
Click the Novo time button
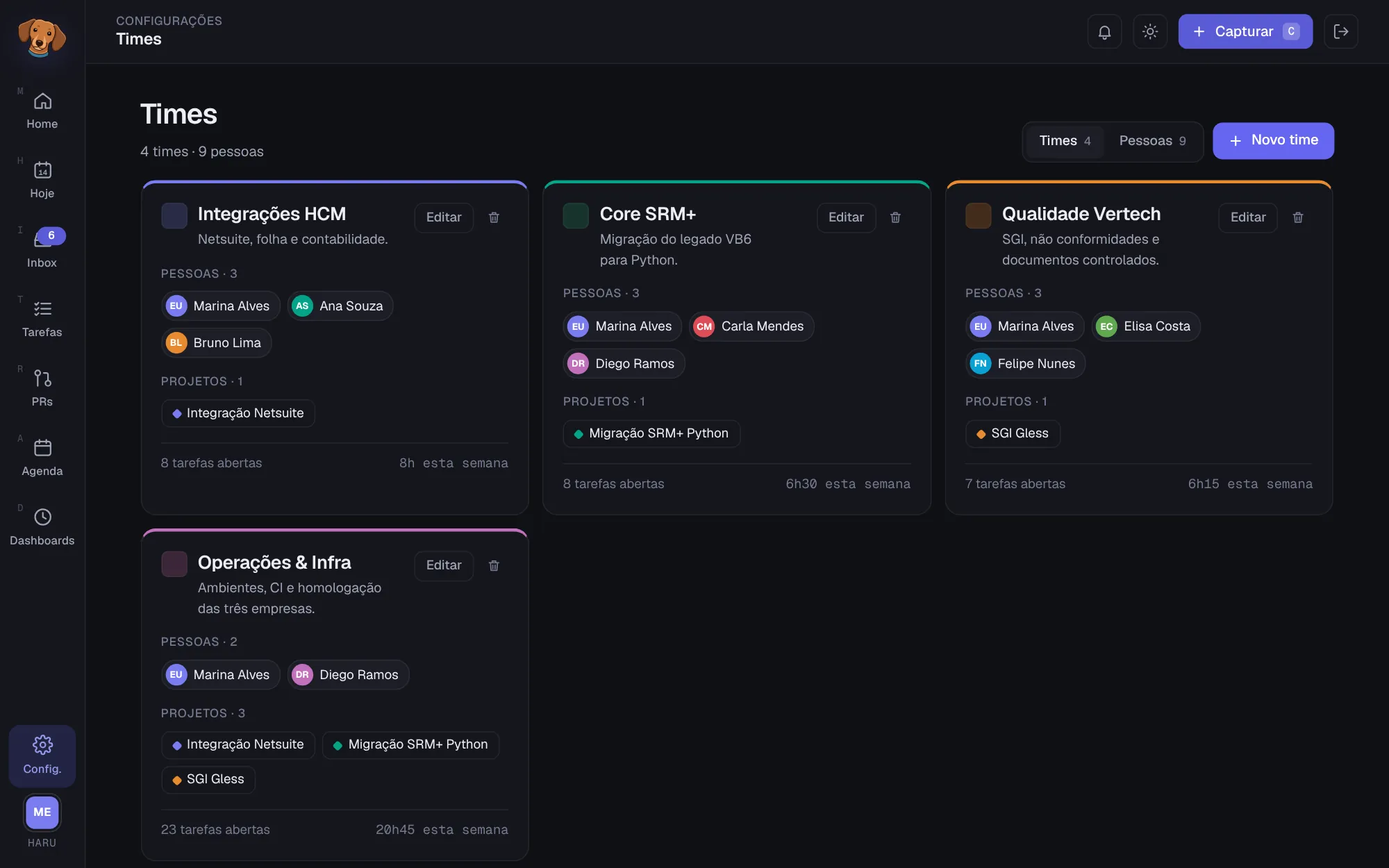click(1273, 141)
